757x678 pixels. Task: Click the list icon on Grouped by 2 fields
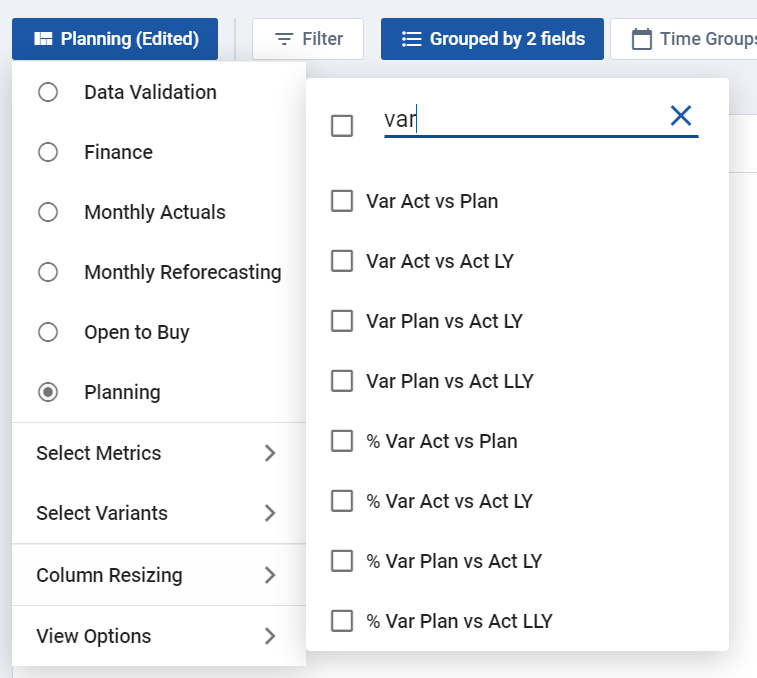point(412,39)
